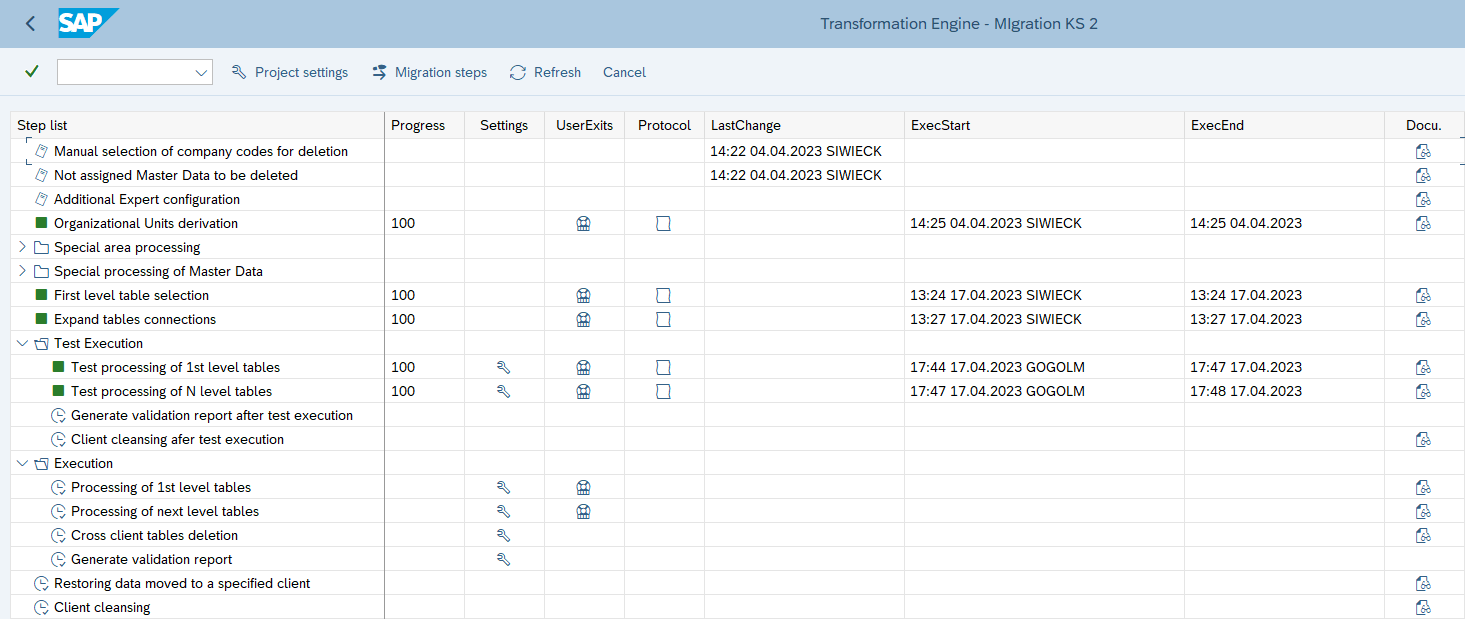Open protocol for Test processing of N level tables
Screen dimensions: 1465x619
tap(663, 392)
